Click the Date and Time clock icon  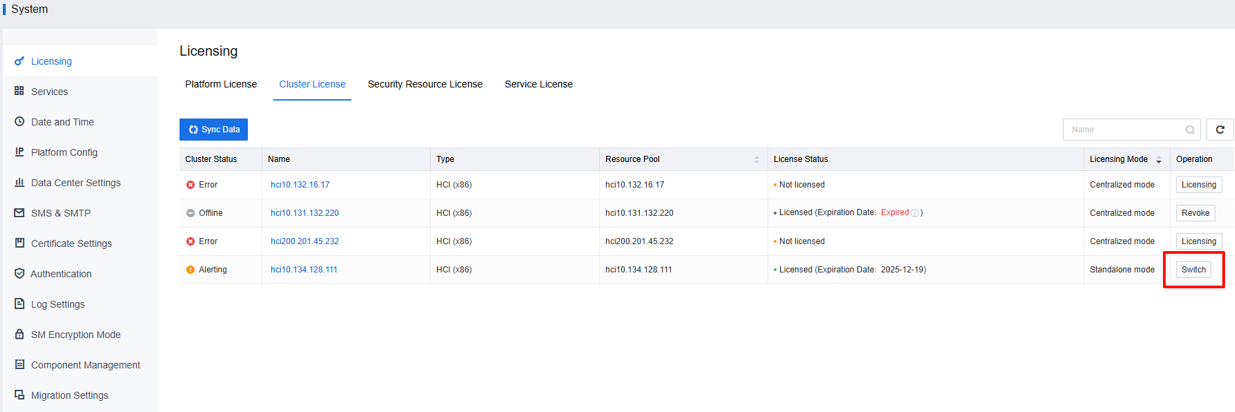19,122
